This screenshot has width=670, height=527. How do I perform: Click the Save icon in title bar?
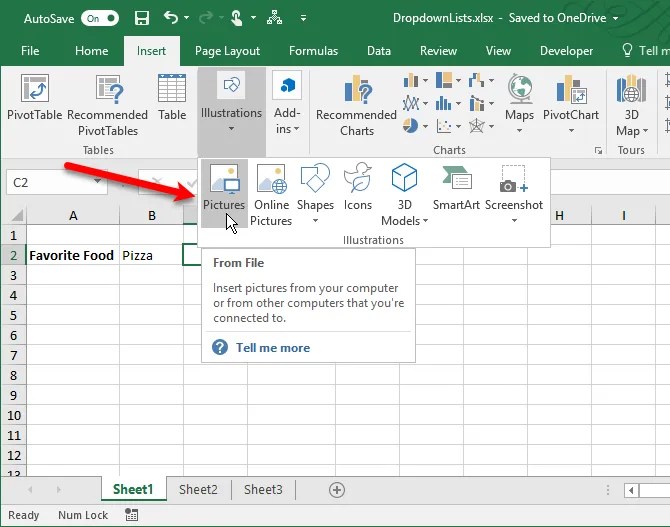coord(142,18)
